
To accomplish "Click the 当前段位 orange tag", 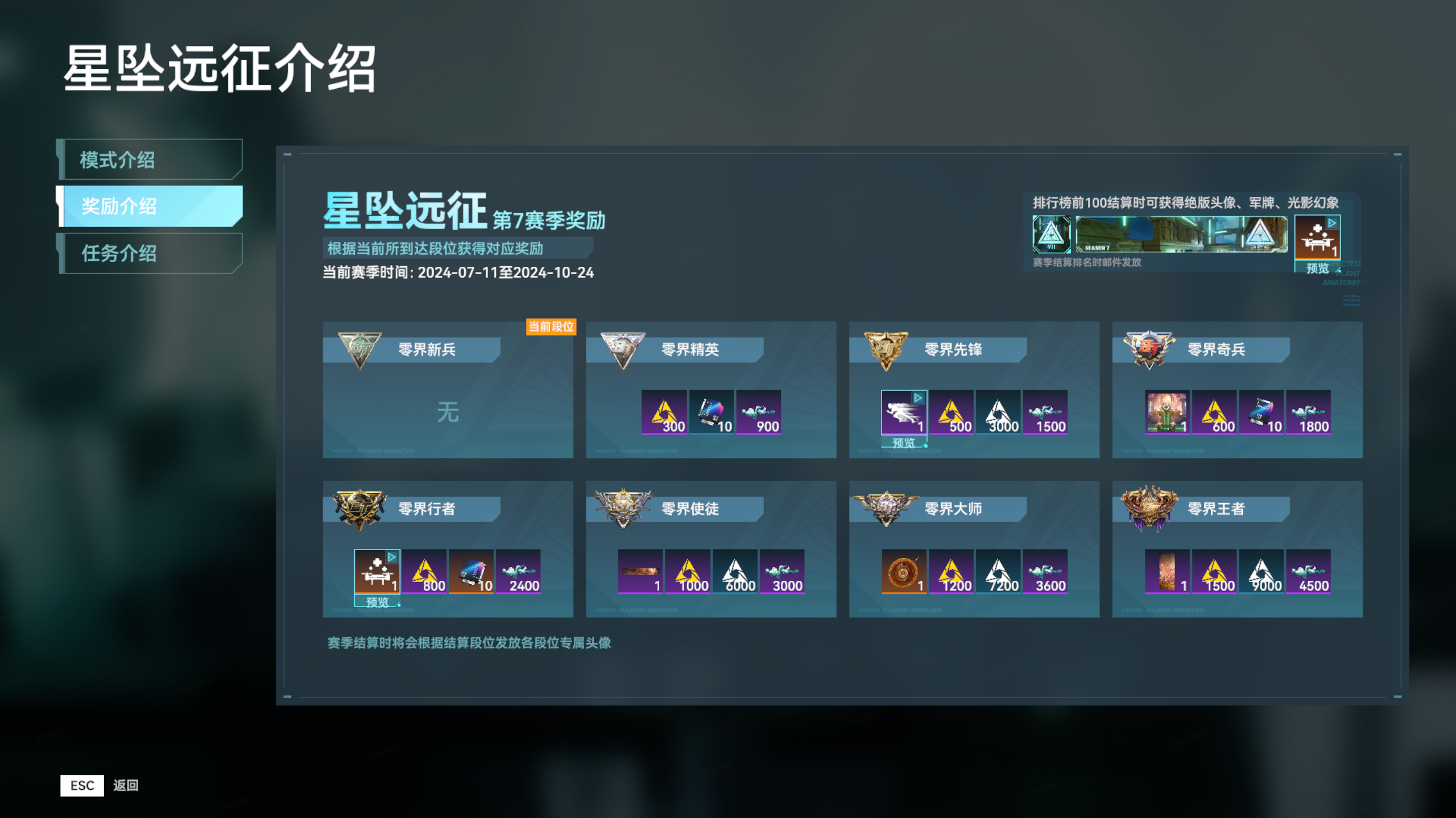I will pyautogui.click(x=551, y=327).
